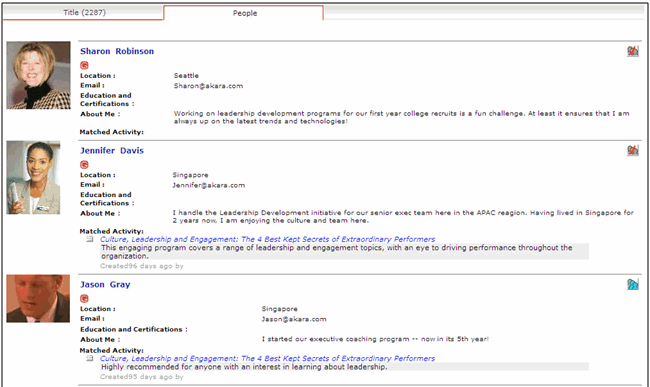Click the red status icon under Sharon Robinson
The image size is (650, 387).
[84, 65]
